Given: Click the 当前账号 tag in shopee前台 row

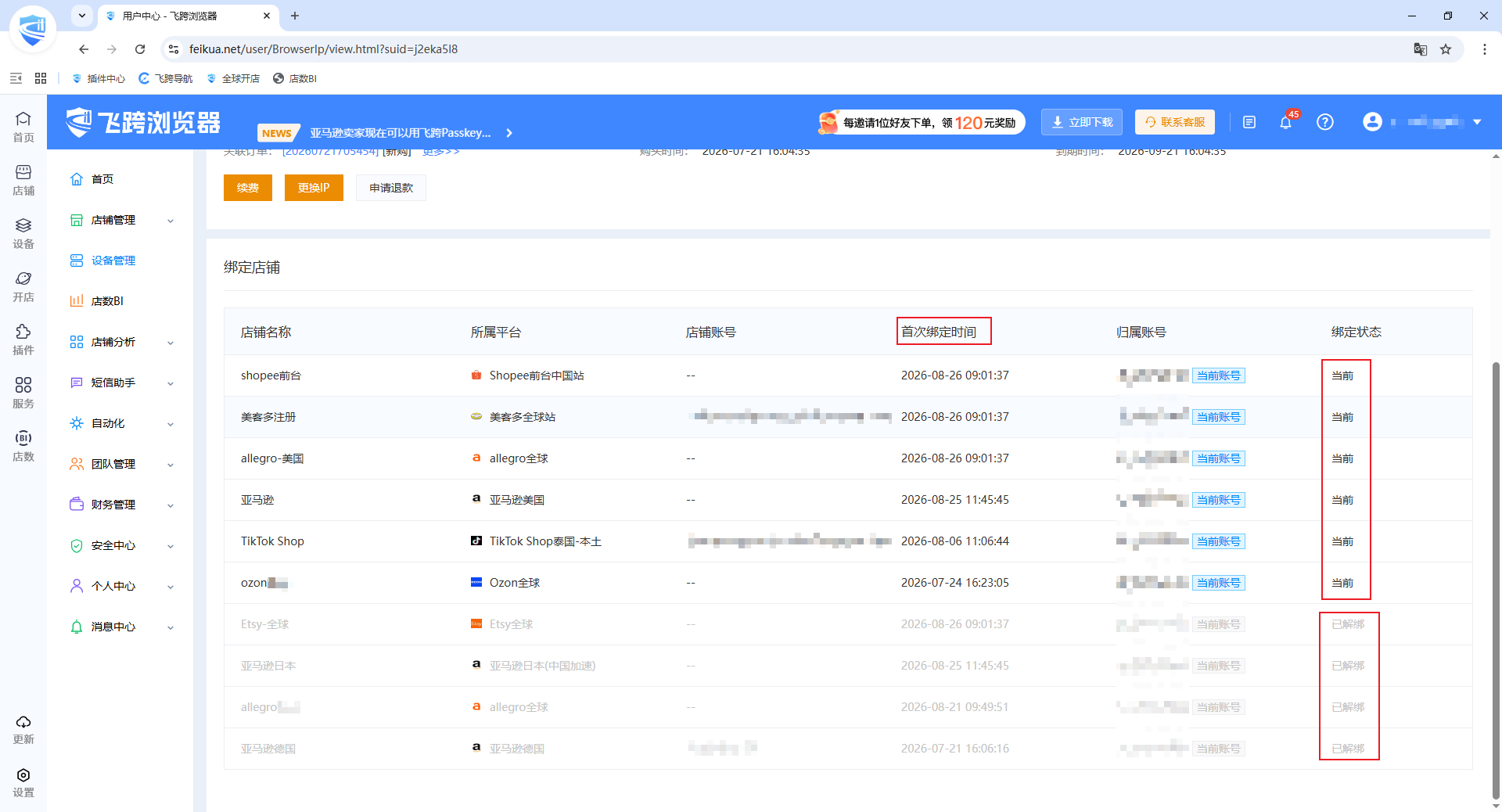Looking at the screenshot, I should (1219, 375).
